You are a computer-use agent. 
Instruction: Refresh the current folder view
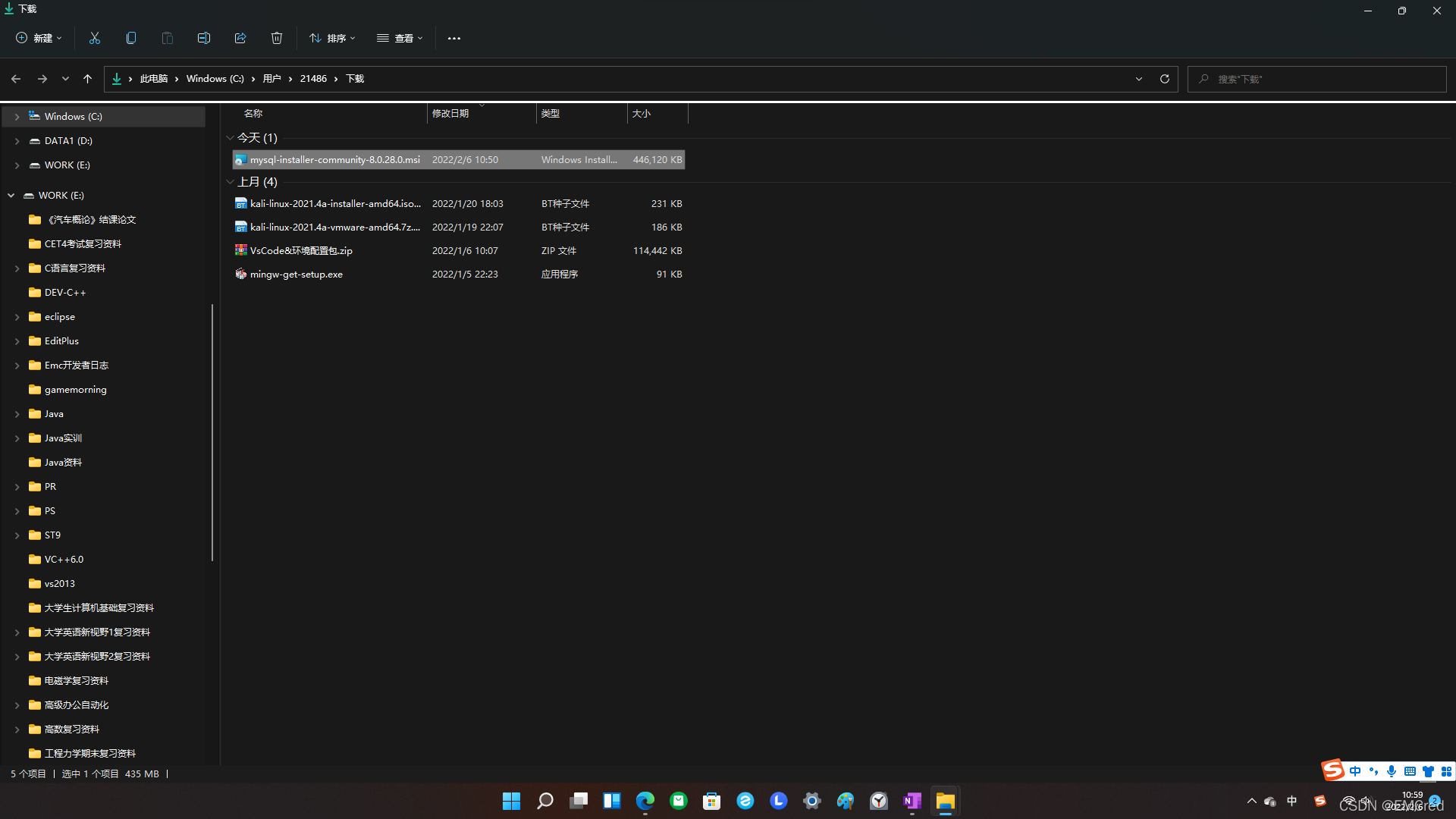pos(1165,79)
